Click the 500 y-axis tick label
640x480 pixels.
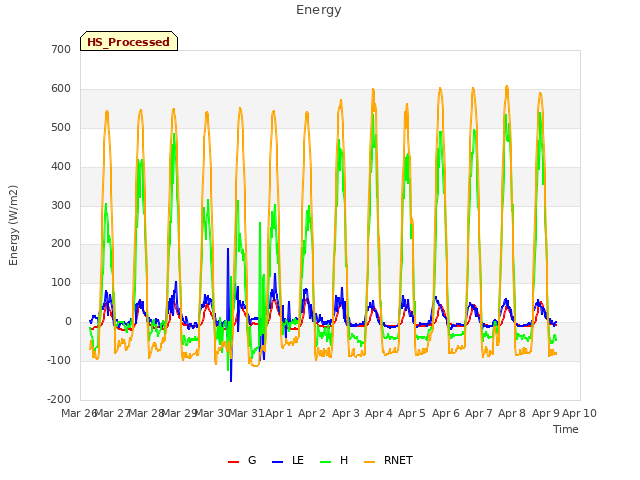click(61, 127)
